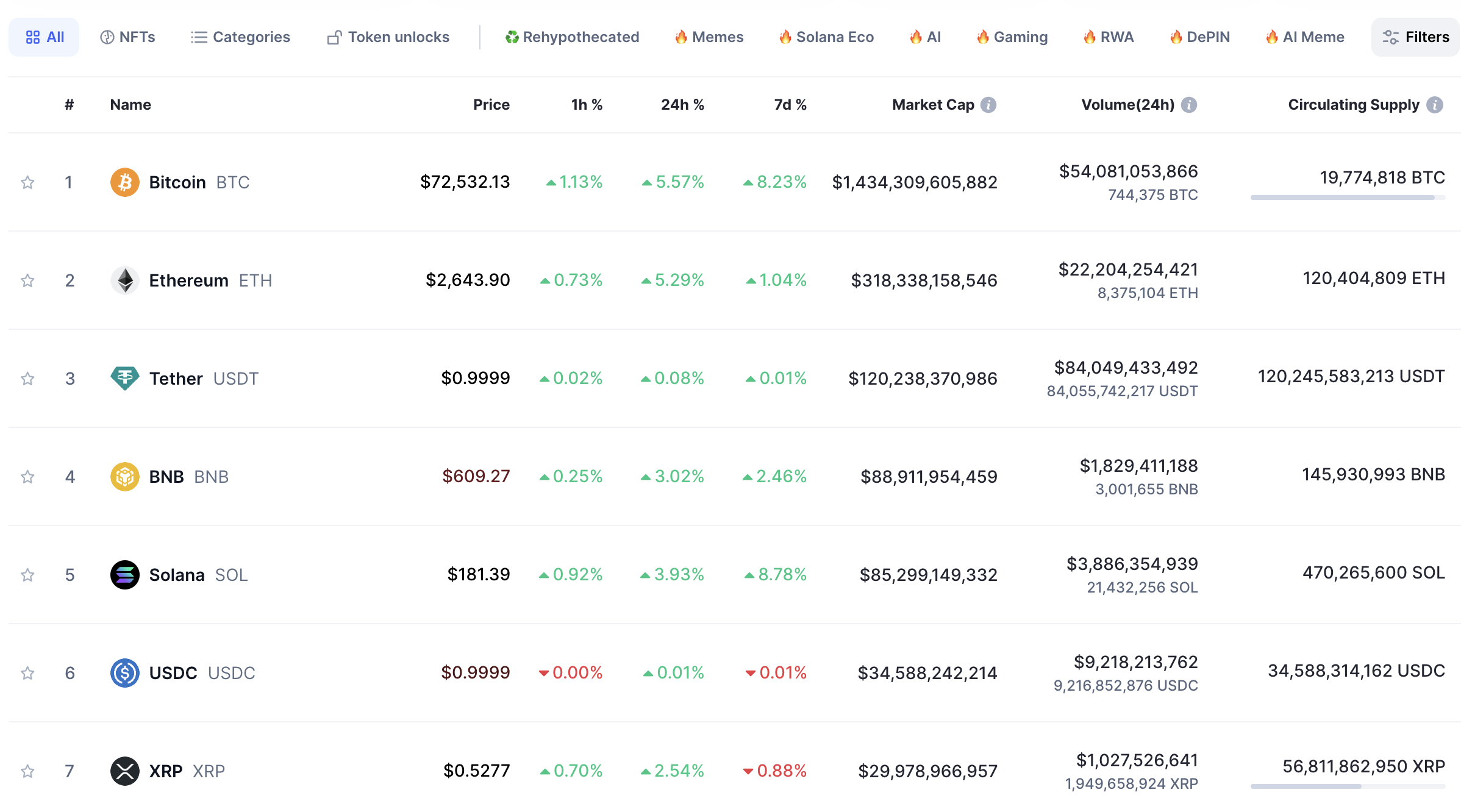Switch to the NFTs tab
Image resolution: width=1461 pixels, height=812 pixels.
127,37
